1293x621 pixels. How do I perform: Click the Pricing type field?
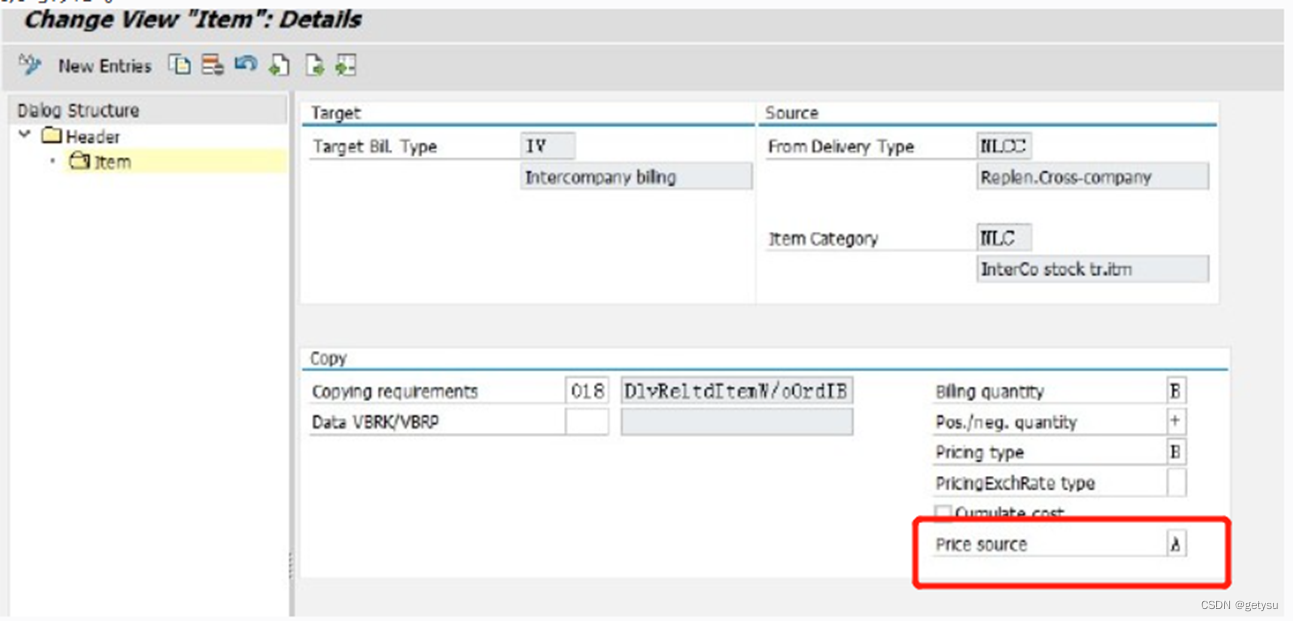coord(1177,452)
